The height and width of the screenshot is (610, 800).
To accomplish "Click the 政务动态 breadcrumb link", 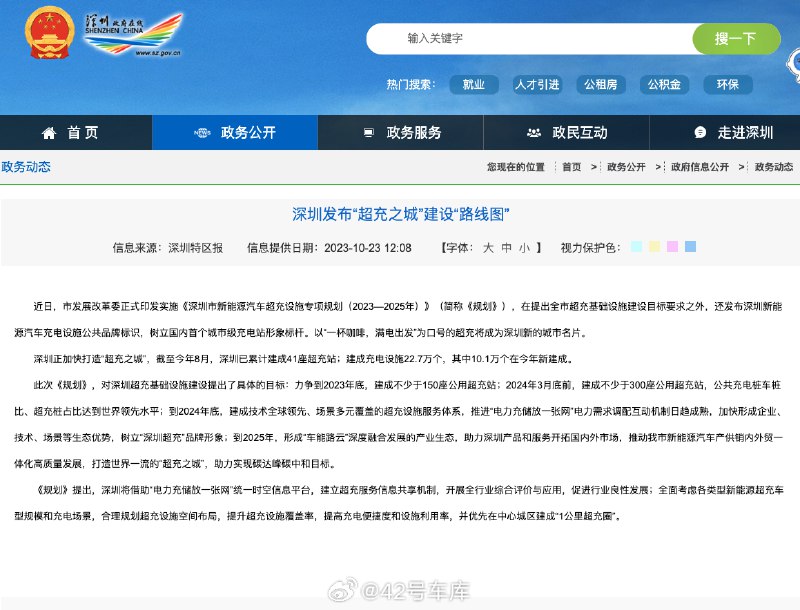I will (773, 167).
